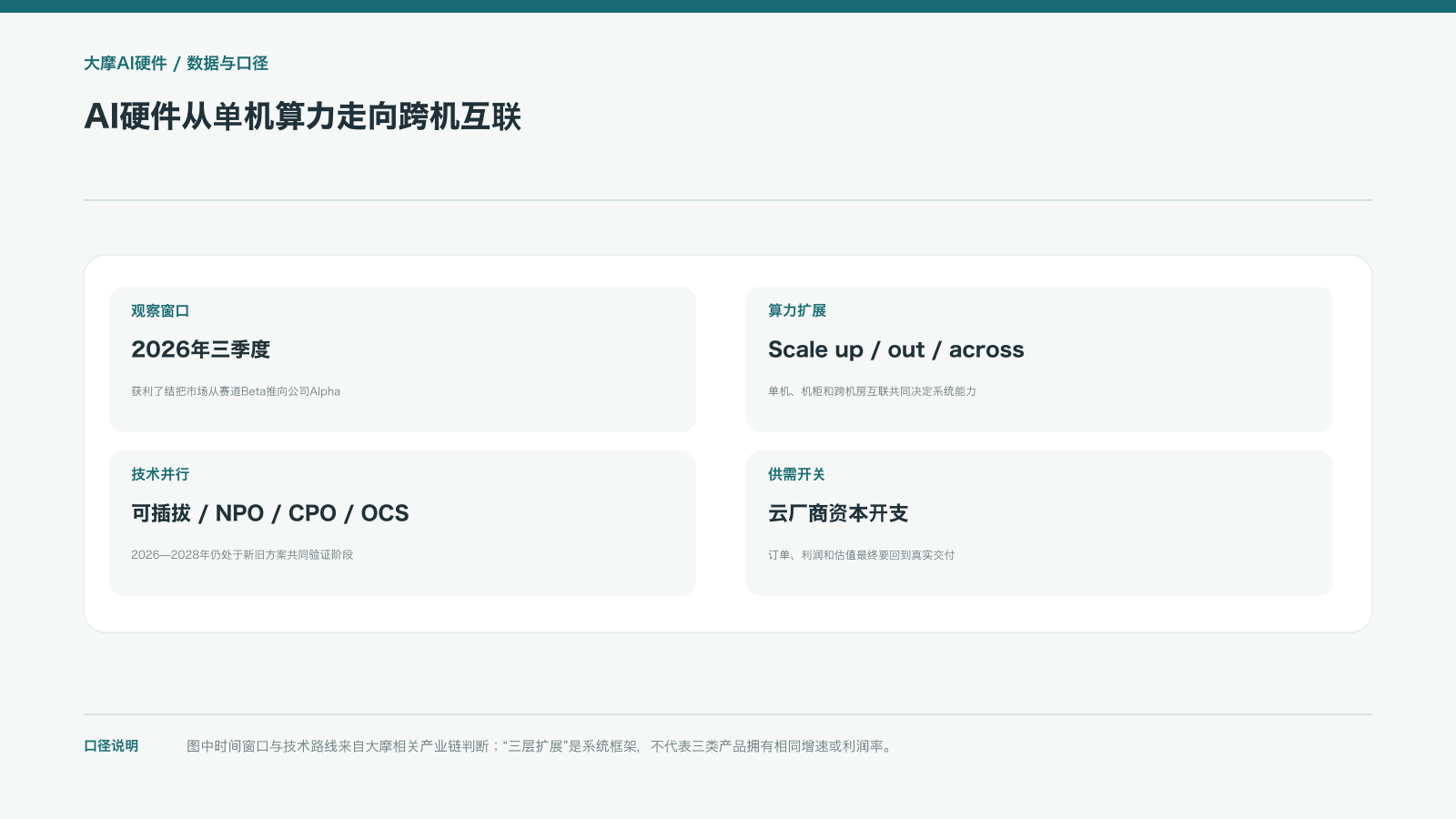Select the heading Scale up / out / across

tap(896, 349)
